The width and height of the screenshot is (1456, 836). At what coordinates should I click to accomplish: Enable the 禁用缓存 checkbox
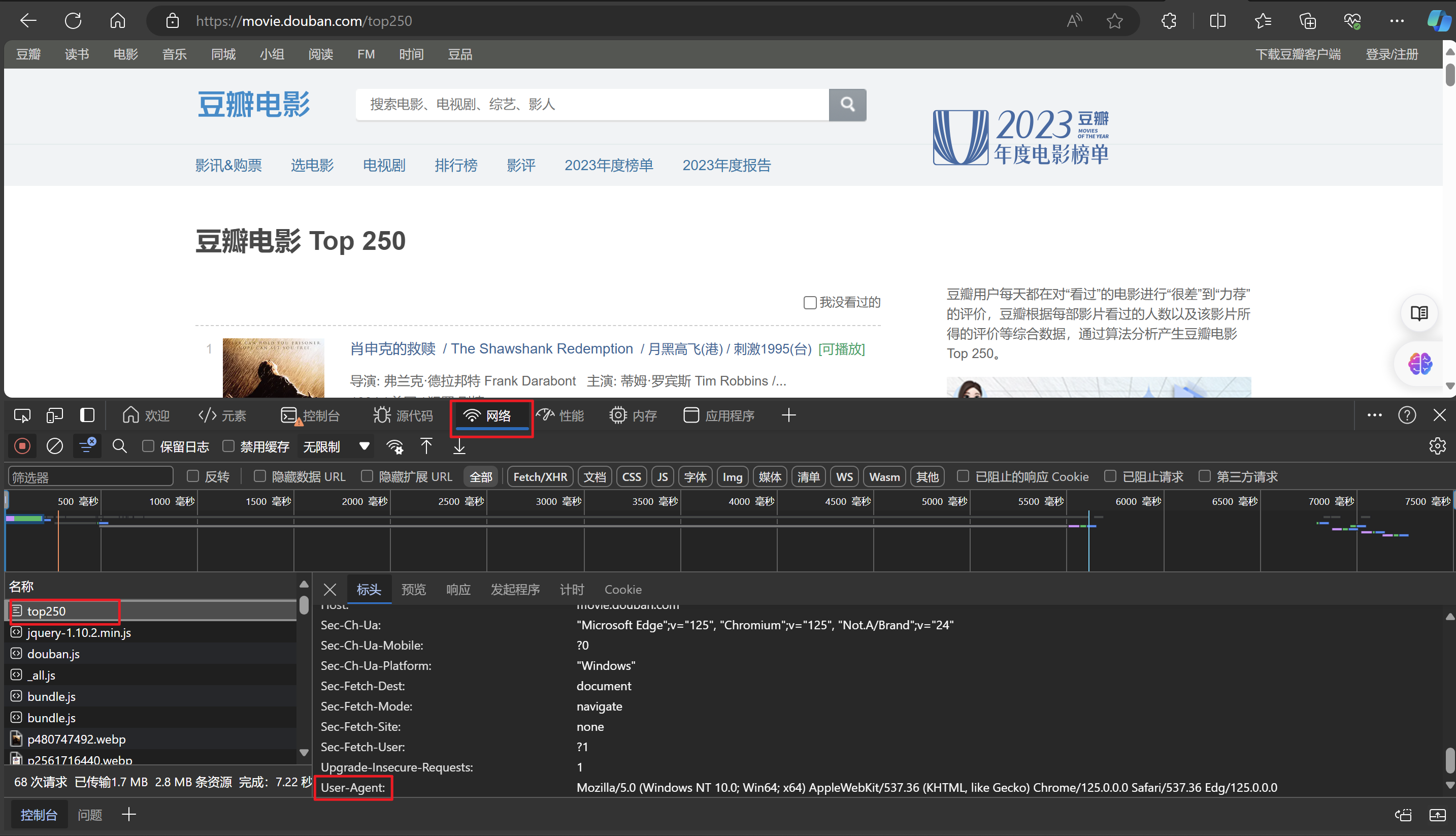(228, 446)
